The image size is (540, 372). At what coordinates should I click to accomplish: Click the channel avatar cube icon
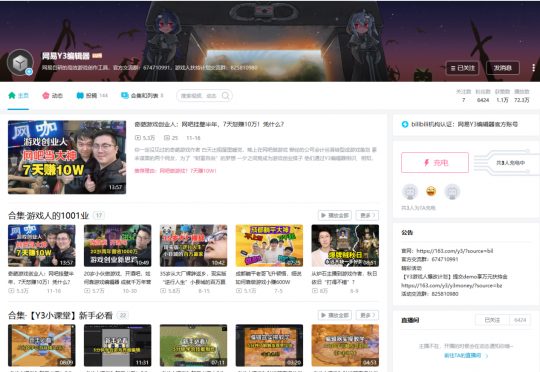20,62
